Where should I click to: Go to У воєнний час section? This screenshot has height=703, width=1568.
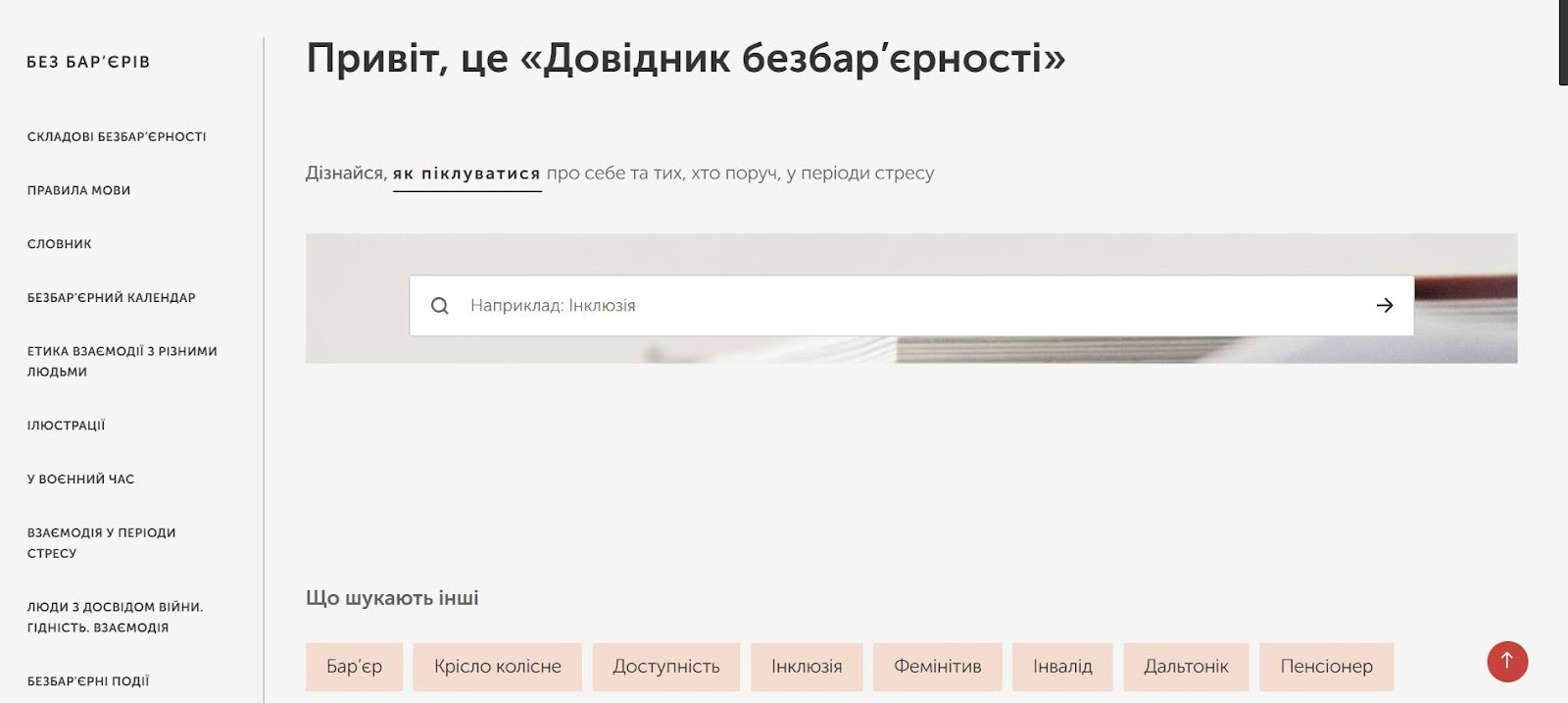pos(80,479)
